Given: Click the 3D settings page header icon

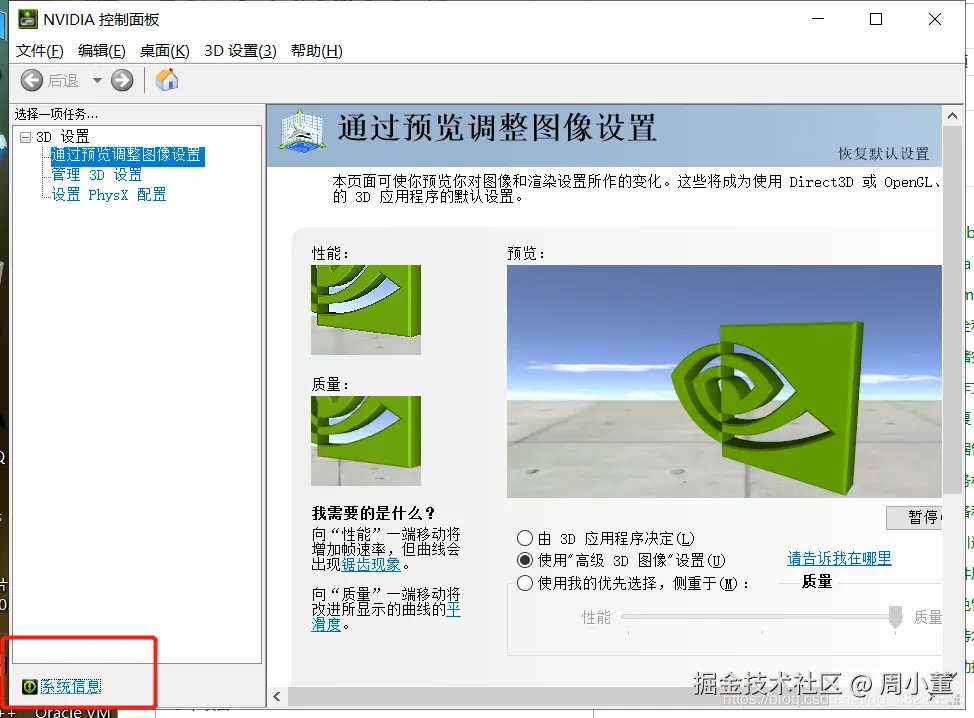Looking at the screenshot, I should (x=301, y=131).
